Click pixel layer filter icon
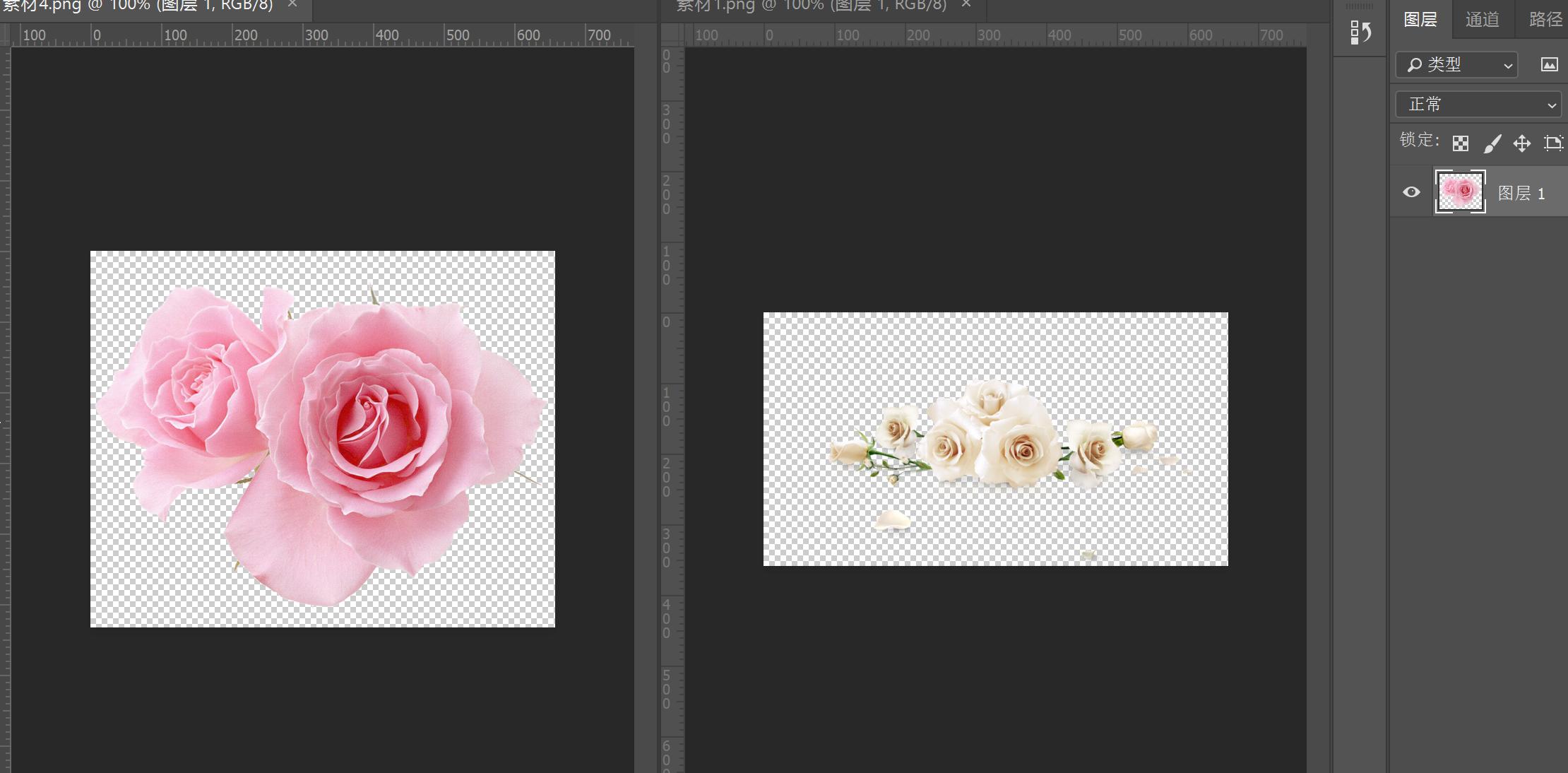 coord(1549,65)
